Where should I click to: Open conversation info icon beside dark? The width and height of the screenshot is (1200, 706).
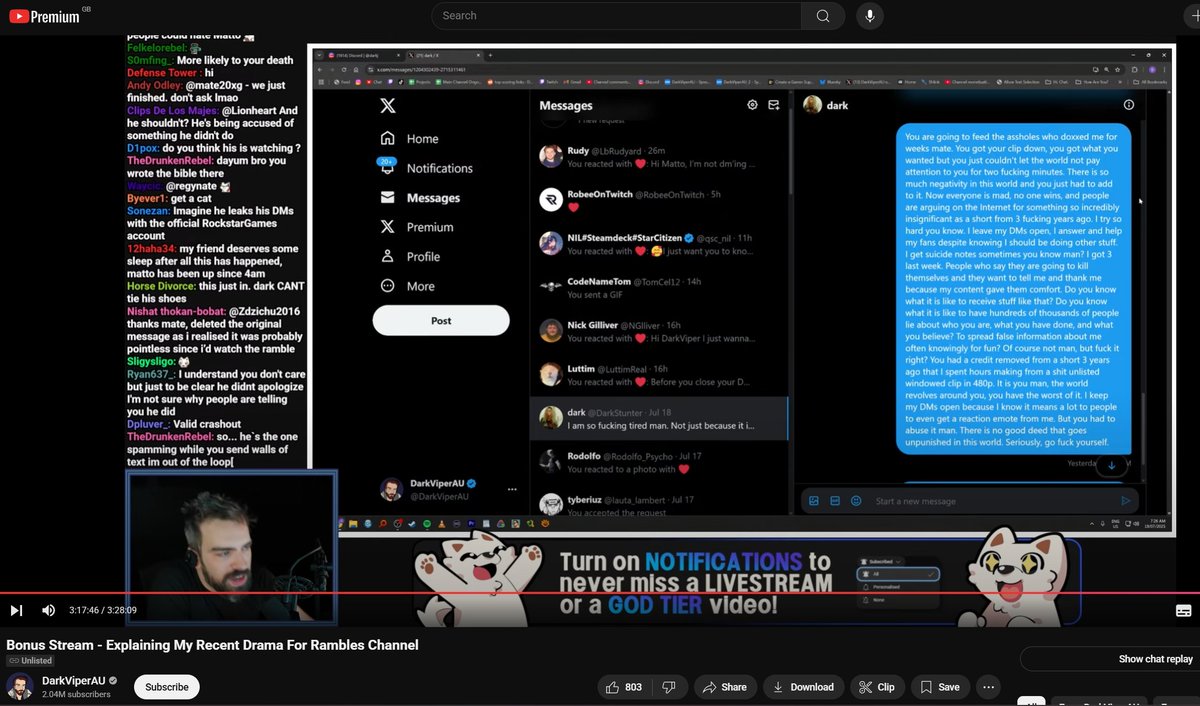[x=1129, y=105]
